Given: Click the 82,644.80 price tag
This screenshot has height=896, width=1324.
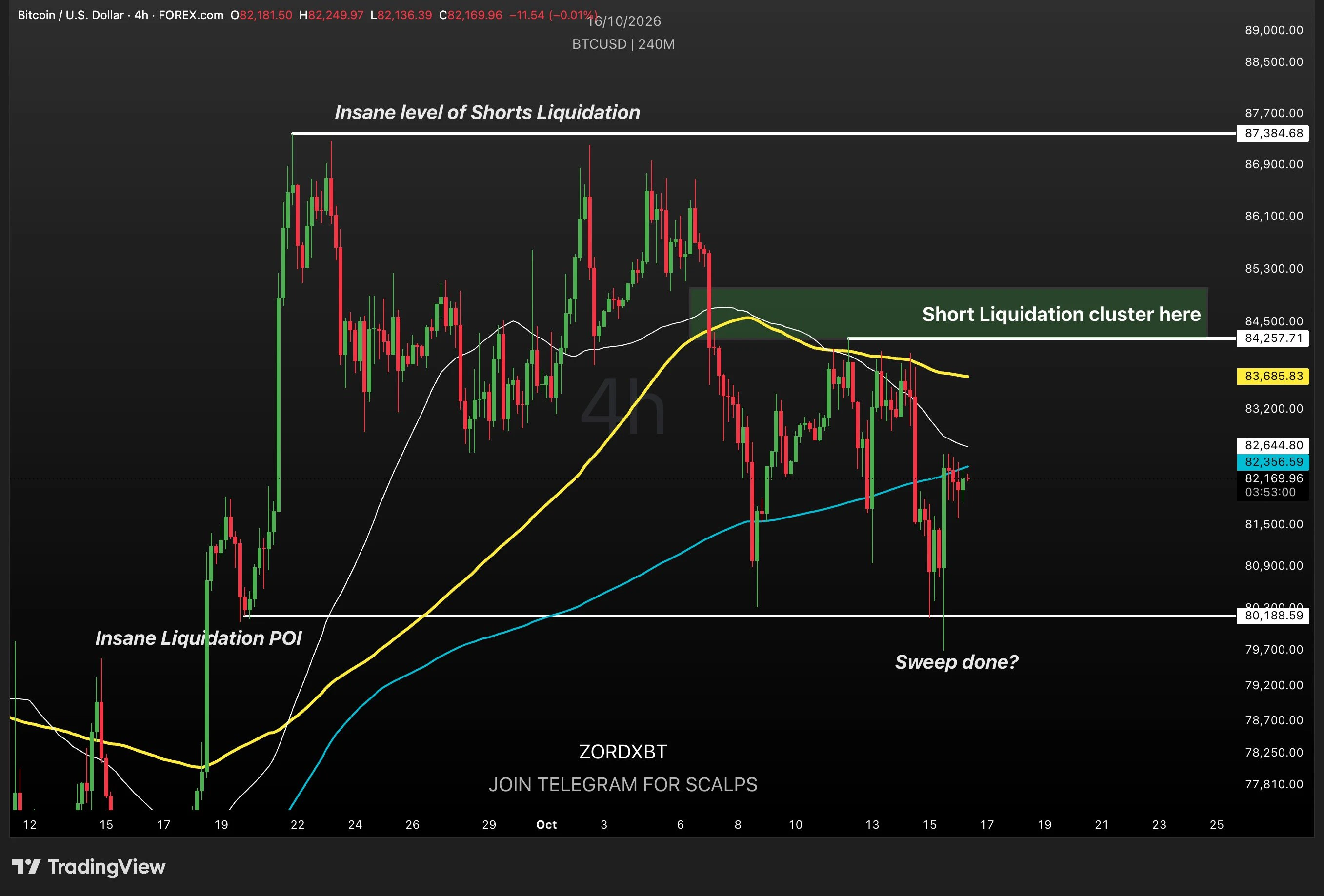Looking at the screenshot, I should [x=1273, y=445].
